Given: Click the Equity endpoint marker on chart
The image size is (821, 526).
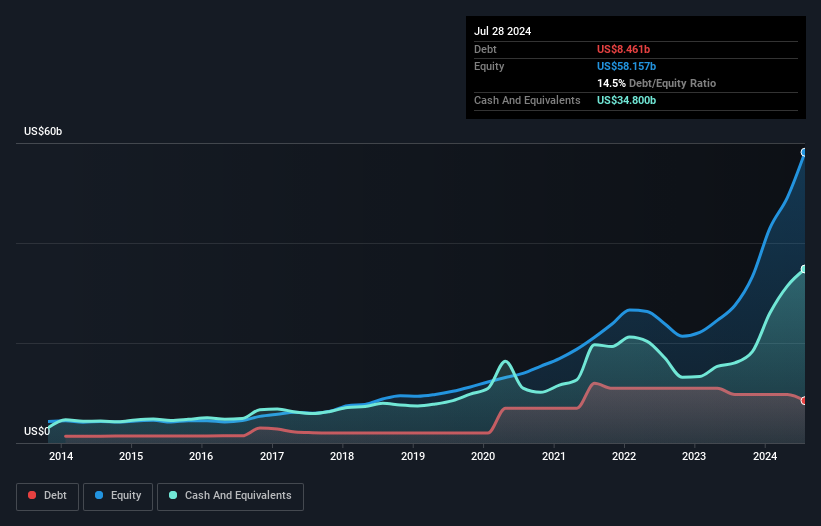Looking at the screenshot, I should (804, 152).
